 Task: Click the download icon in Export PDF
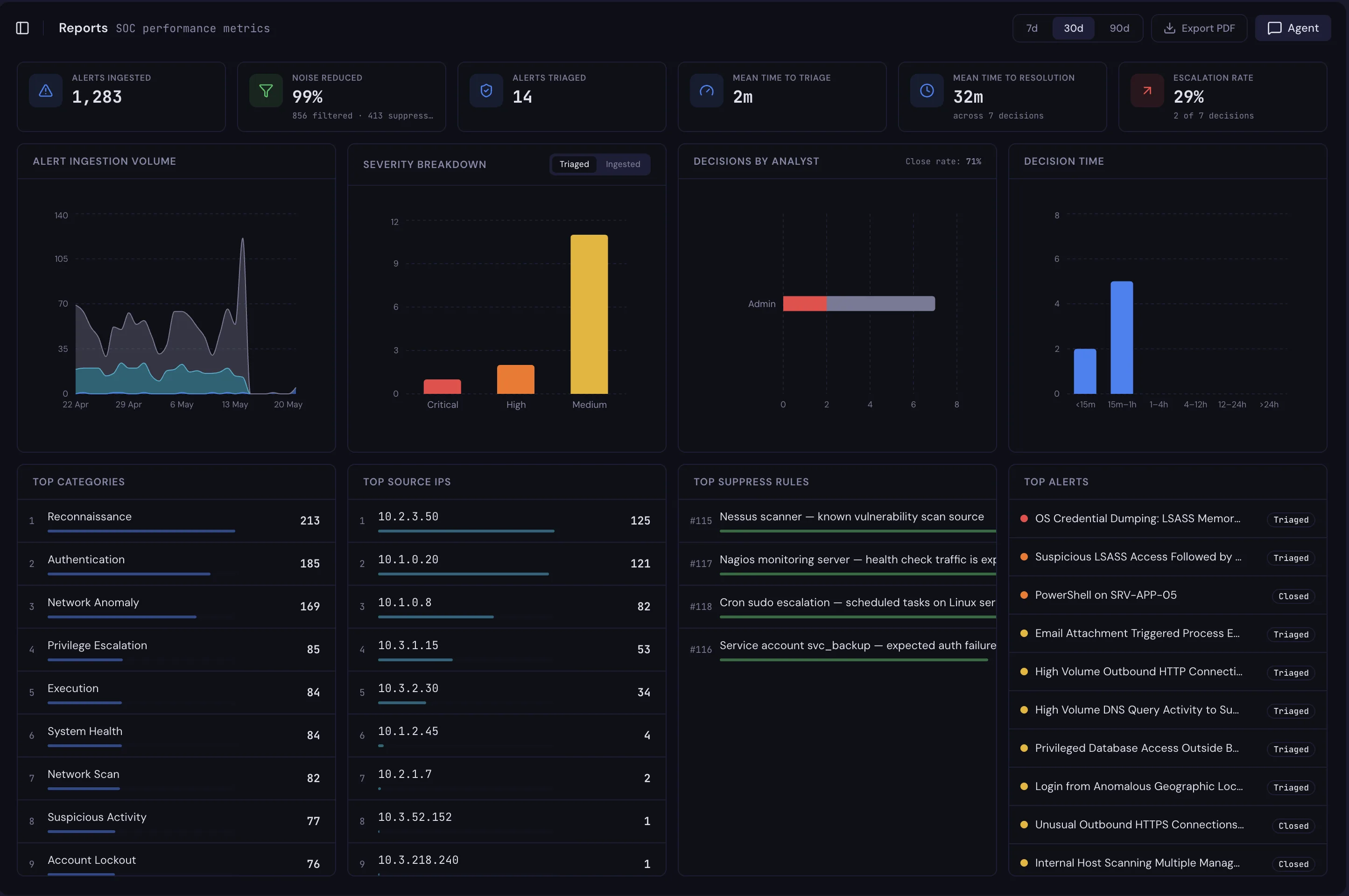[x=1169, y=28]
